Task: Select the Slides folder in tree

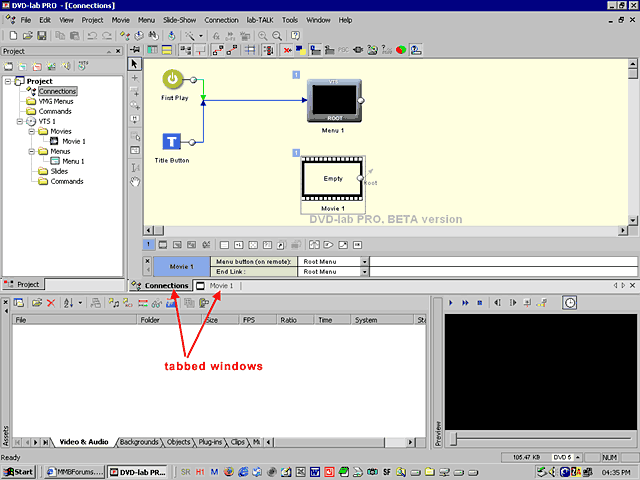Action: [59, 171]
